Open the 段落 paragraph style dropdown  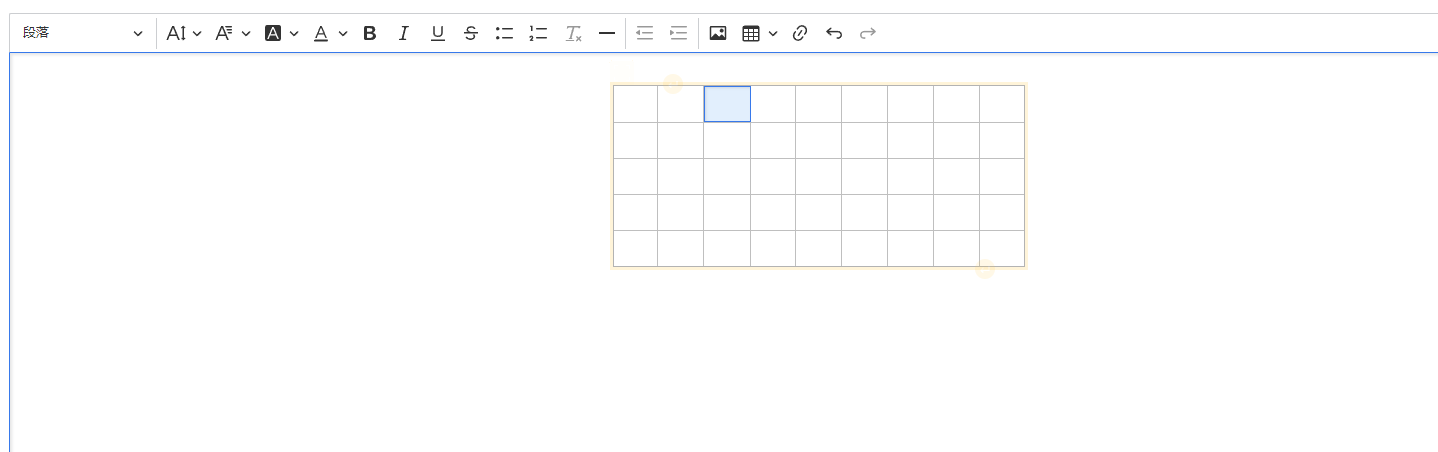83,33
